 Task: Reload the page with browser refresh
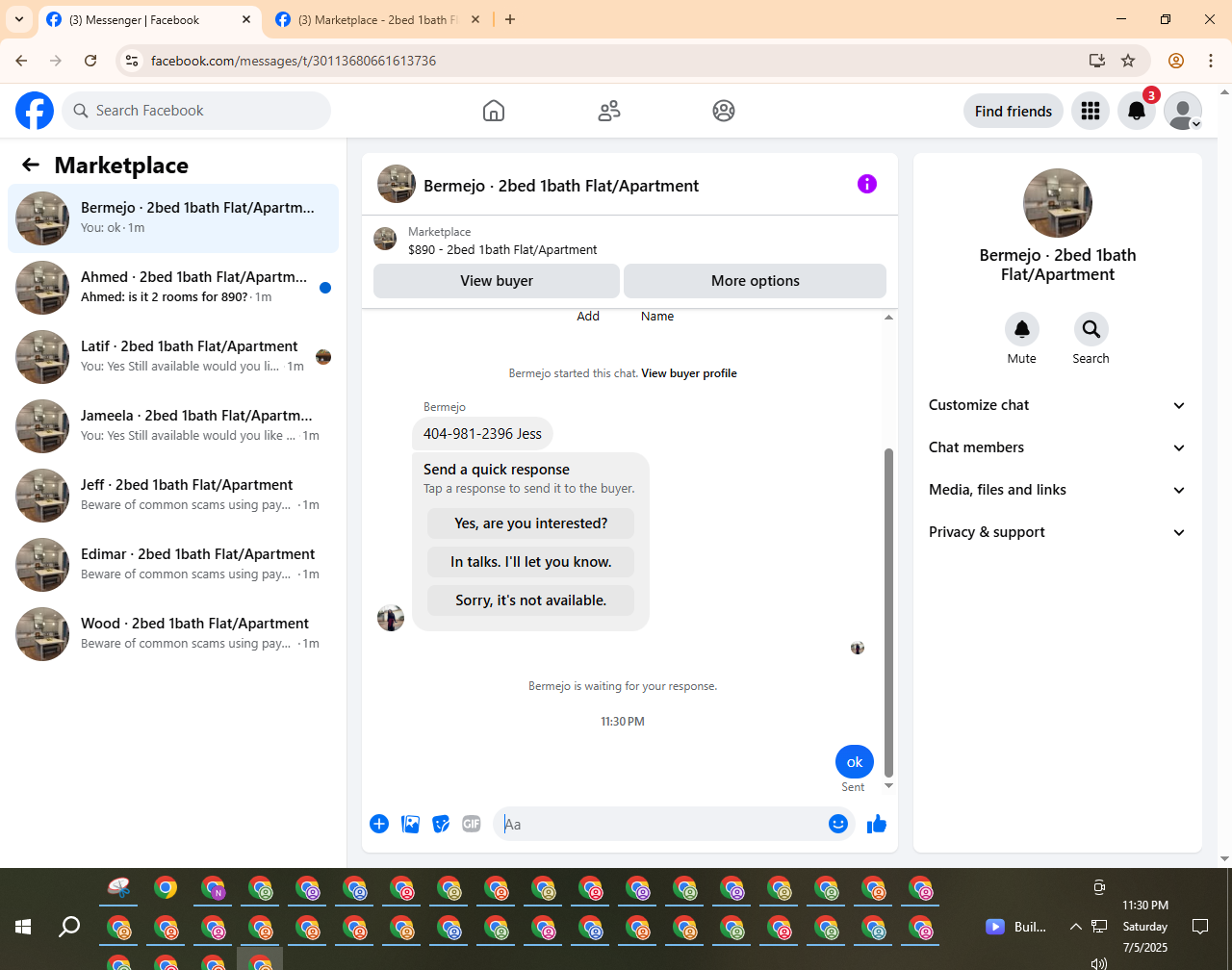point(90,61)
